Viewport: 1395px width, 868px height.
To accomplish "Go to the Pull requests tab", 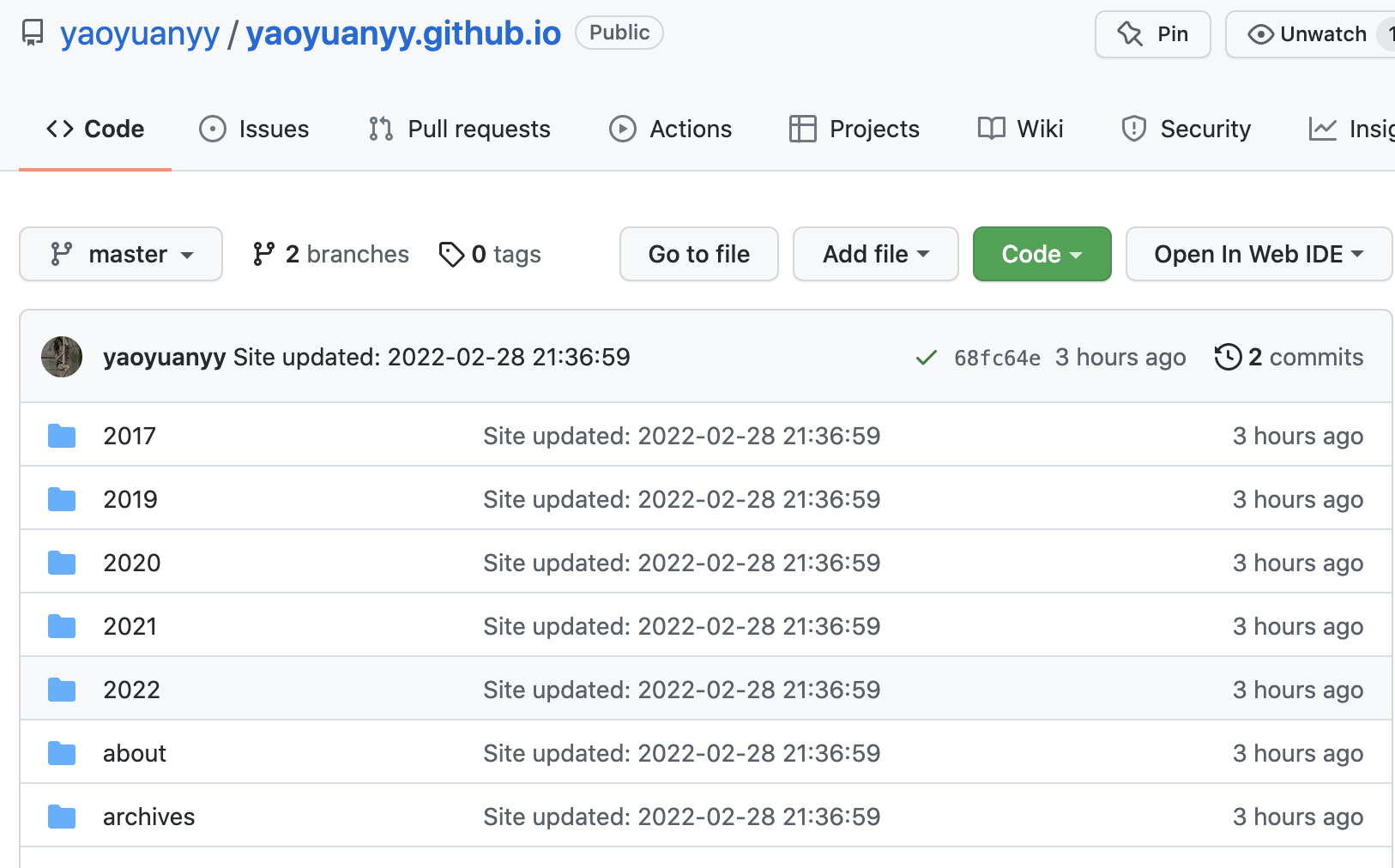I will 459,129.
